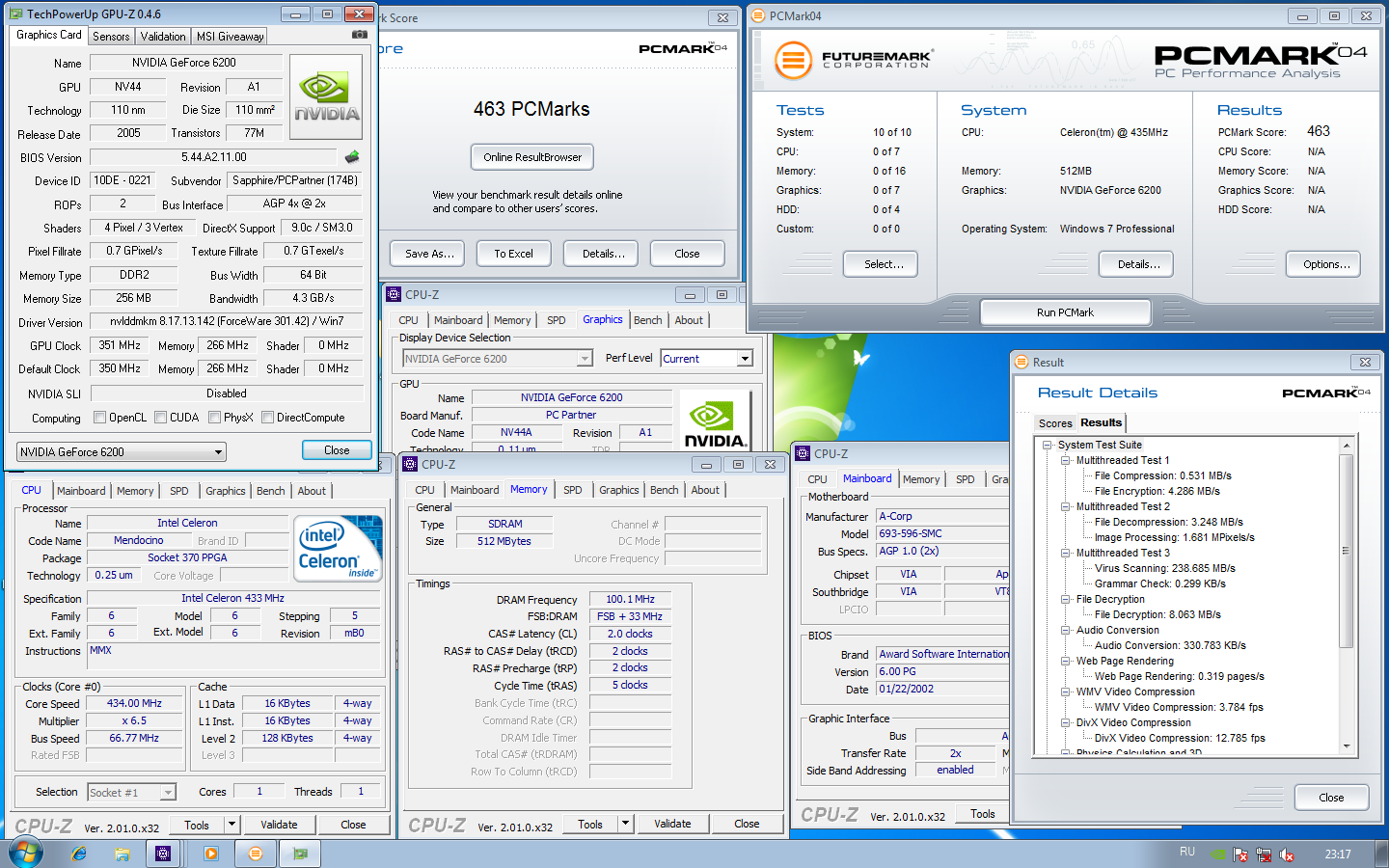The image size is (1389, 868).
Task: Click the Result window title bar icon
Action: click(x=1021, y=362)
